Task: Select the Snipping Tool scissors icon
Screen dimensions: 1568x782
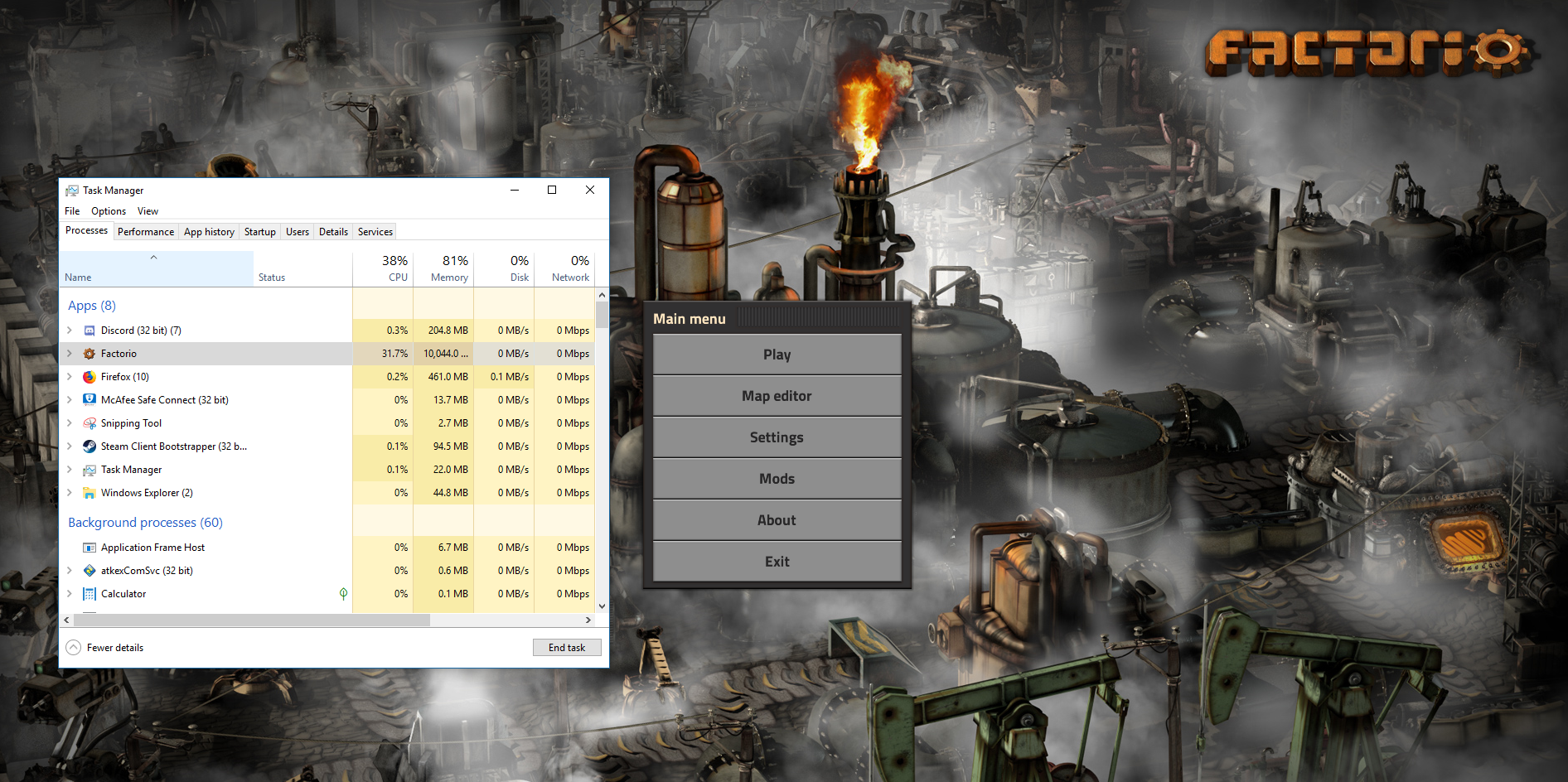Action: point(90,423)
